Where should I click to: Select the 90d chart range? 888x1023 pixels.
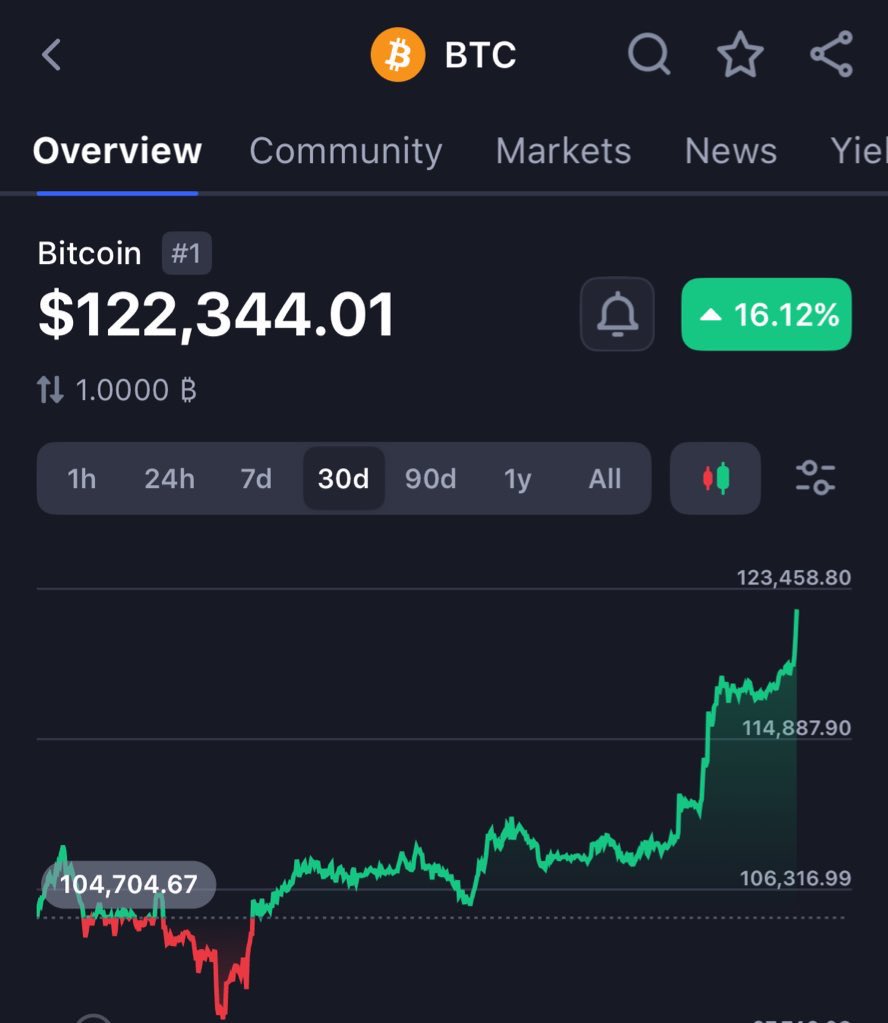[x=431, y=479]
